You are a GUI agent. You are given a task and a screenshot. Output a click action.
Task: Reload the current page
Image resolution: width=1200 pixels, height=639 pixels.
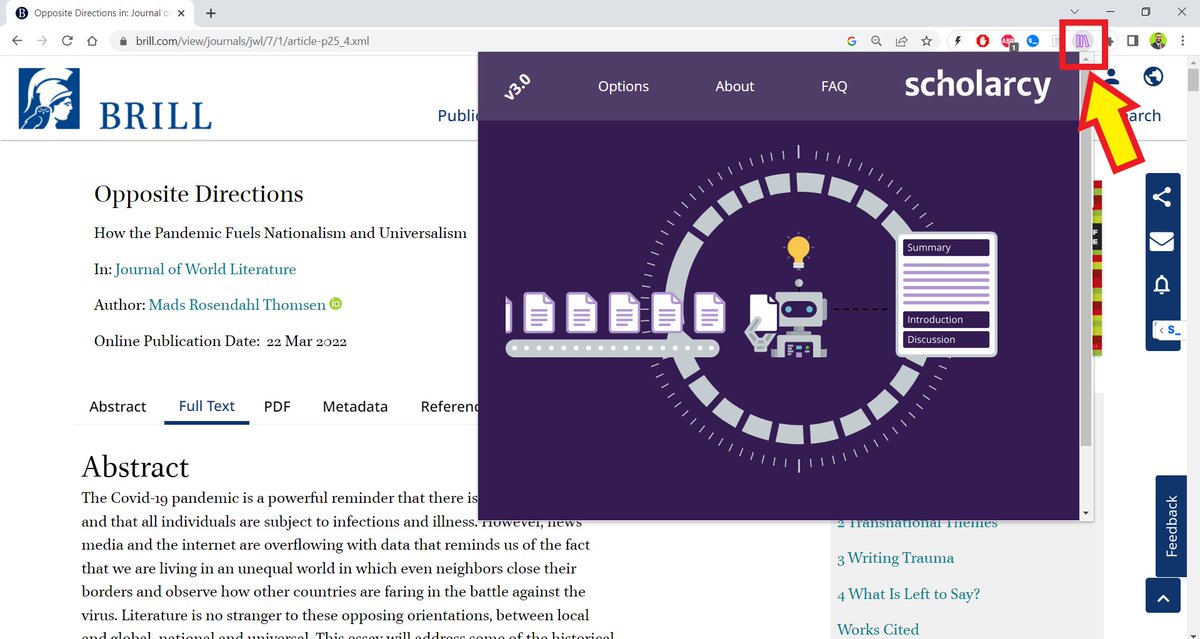click(x=67, y=41)
